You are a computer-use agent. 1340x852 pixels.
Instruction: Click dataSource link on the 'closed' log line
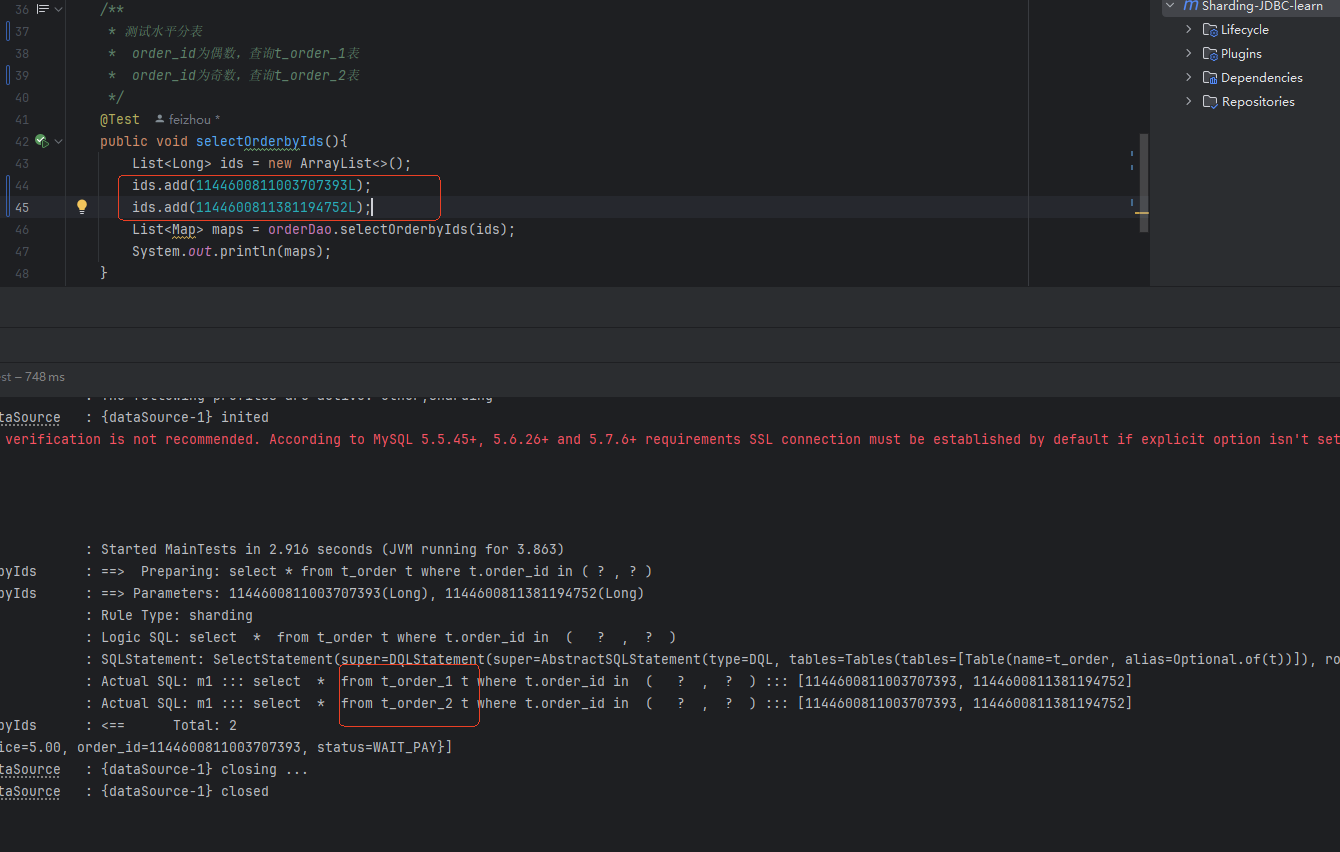(x=30, y=791)
